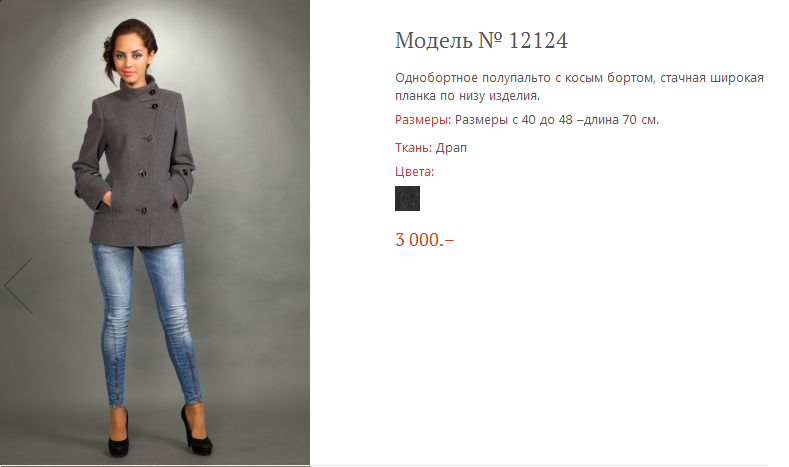The image size is (789, 467).
Task: Click the description starting with Однобортное полупальто
Action: [x=579, y=87]
